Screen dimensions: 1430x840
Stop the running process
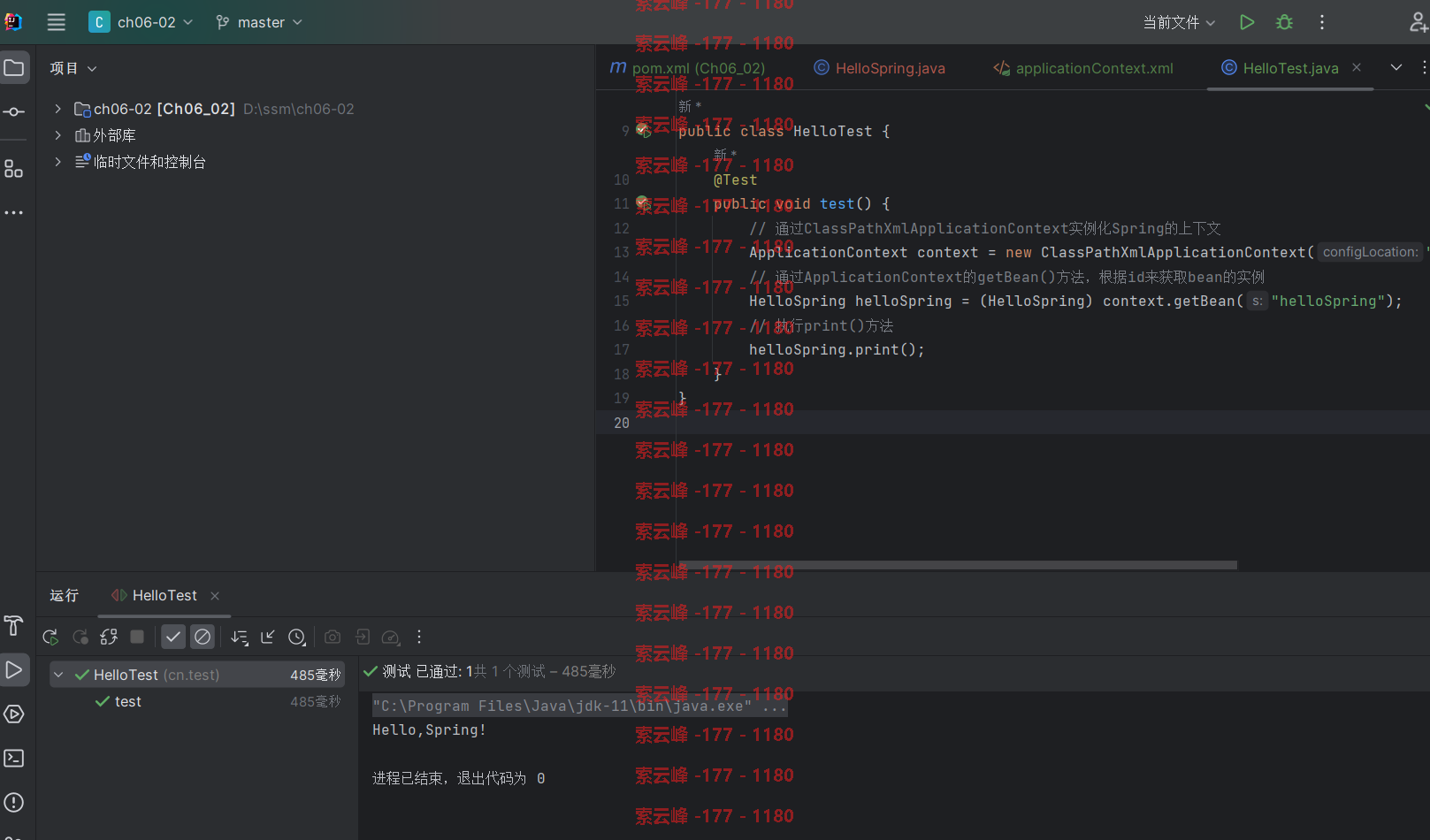[137, 637]
